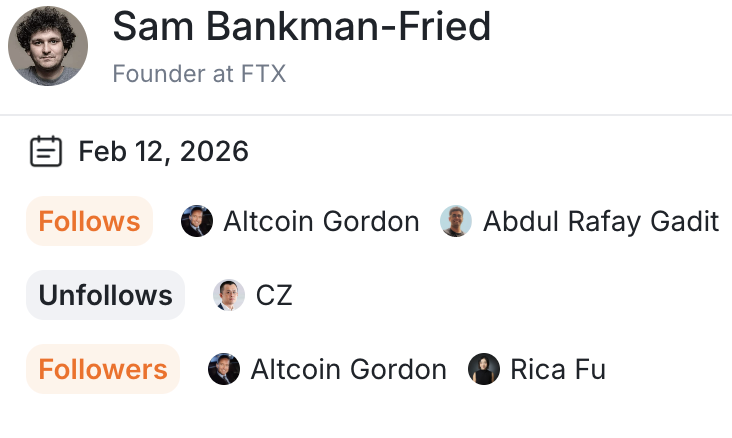Click the divider line under the header
The width and height of the screenshot is (732, 438).
coord(366,115)
